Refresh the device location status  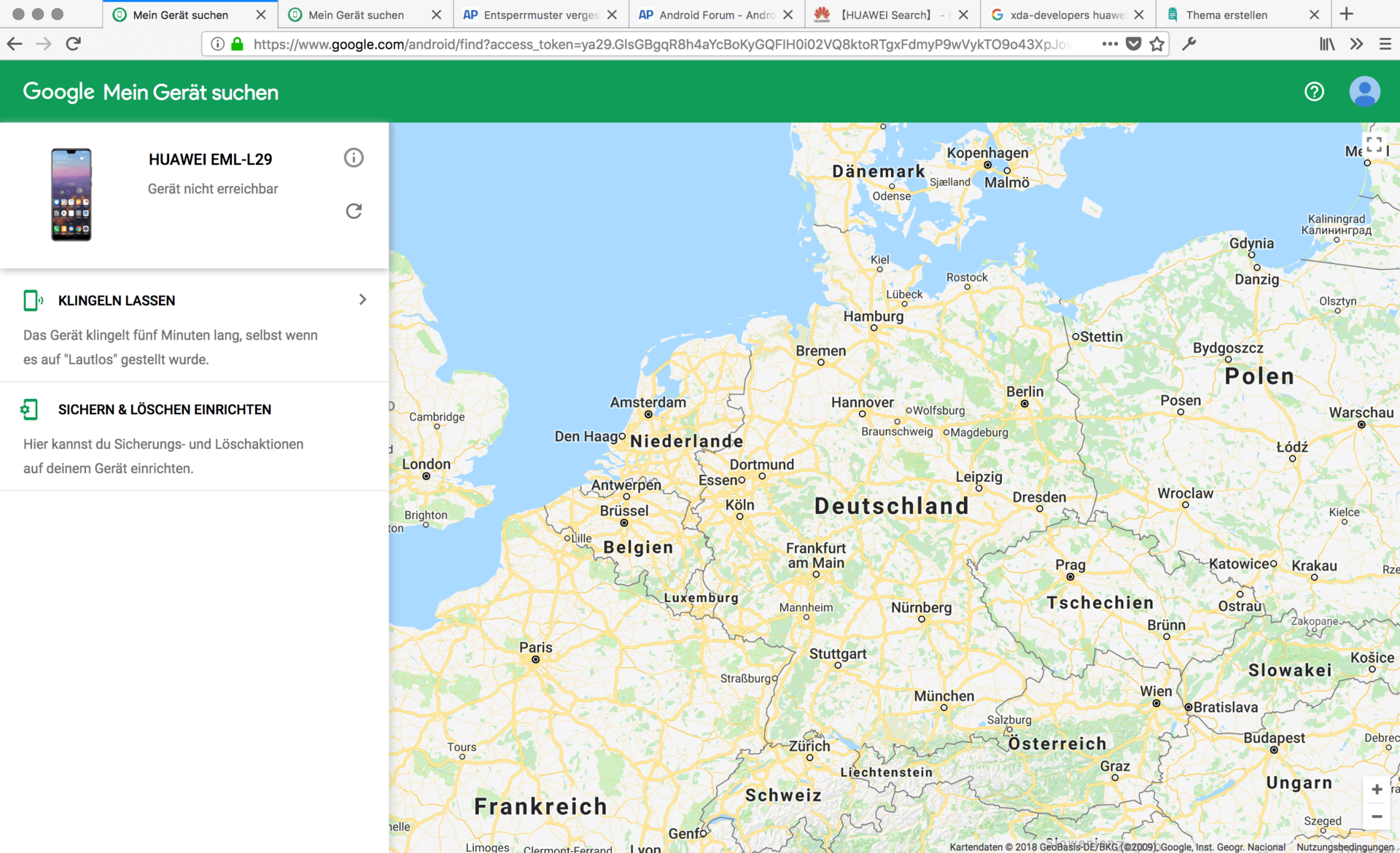[354, 211]
